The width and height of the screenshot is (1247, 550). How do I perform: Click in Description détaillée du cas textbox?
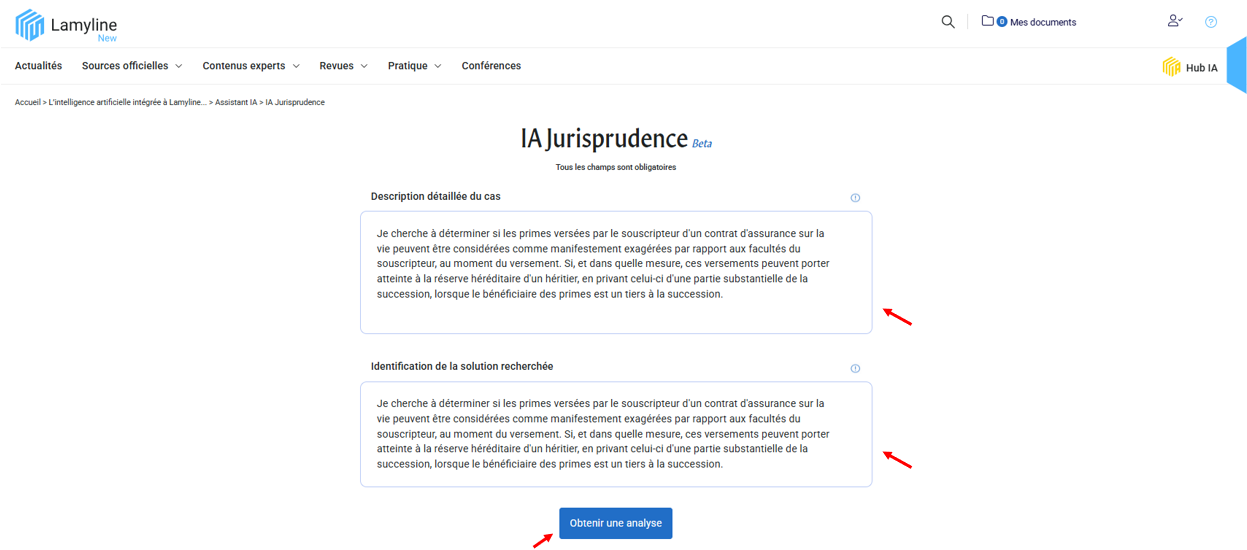(x=616, y=272)
